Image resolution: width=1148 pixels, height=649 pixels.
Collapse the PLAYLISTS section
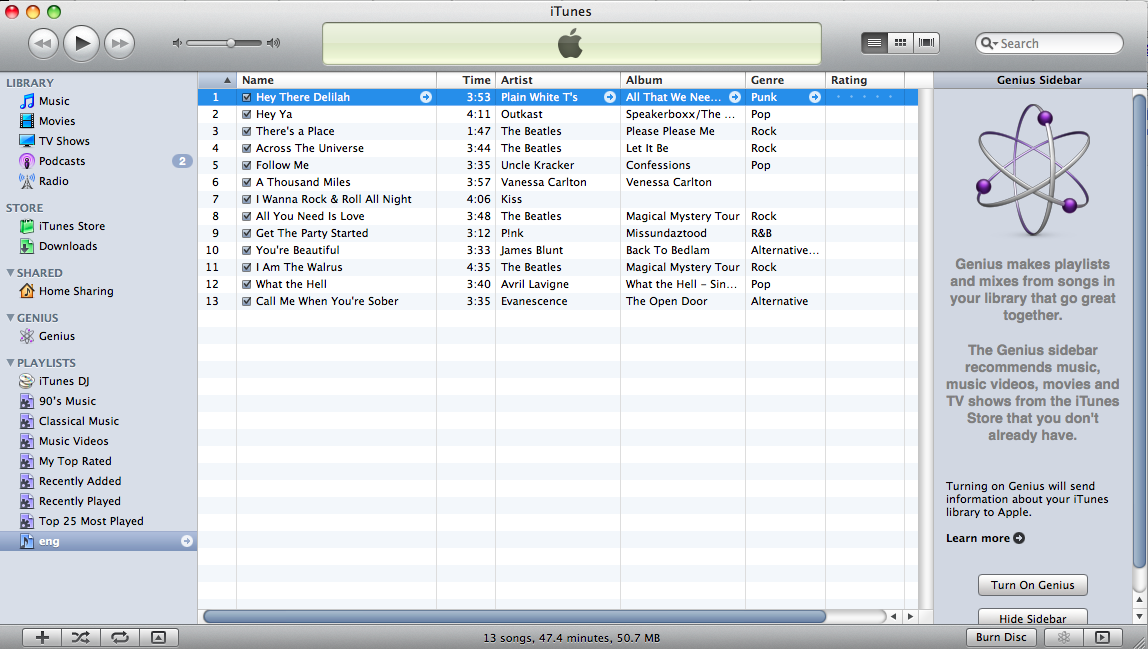coord(10,363)
